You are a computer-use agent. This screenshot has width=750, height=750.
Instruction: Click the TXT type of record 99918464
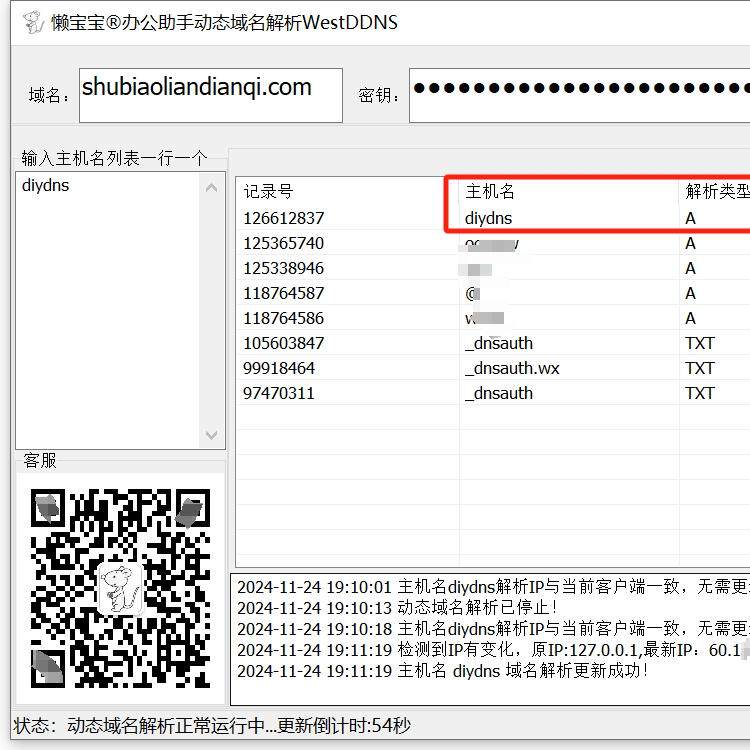tap(700, 368)
